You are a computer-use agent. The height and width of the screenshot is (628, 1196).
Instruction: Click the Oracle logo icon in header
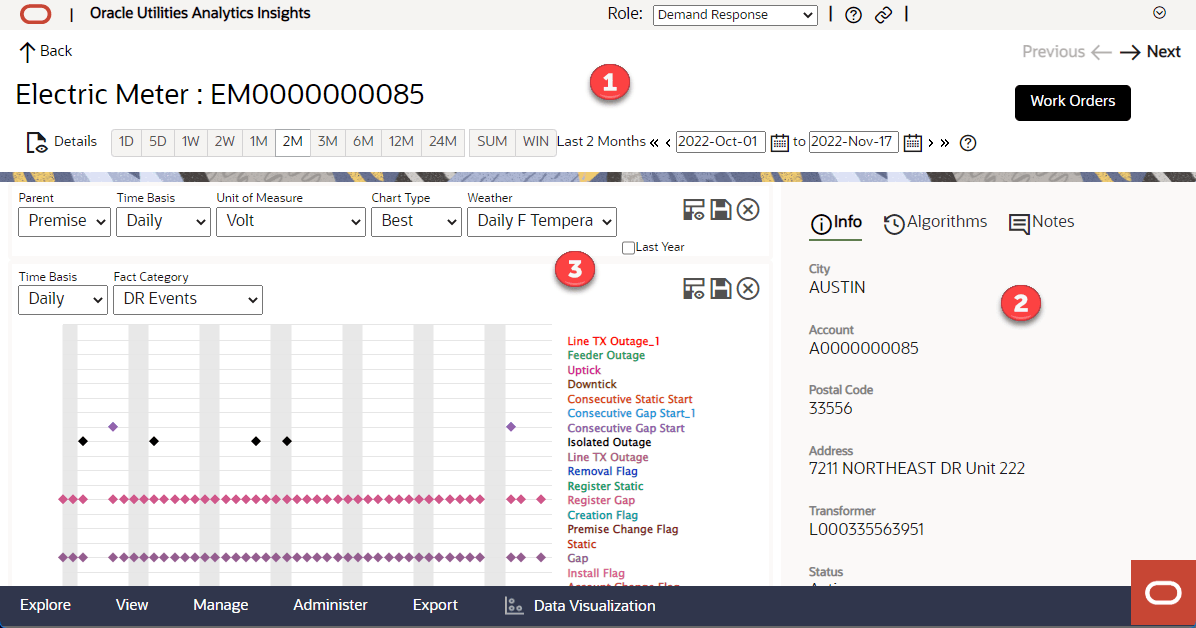(35, 14)
